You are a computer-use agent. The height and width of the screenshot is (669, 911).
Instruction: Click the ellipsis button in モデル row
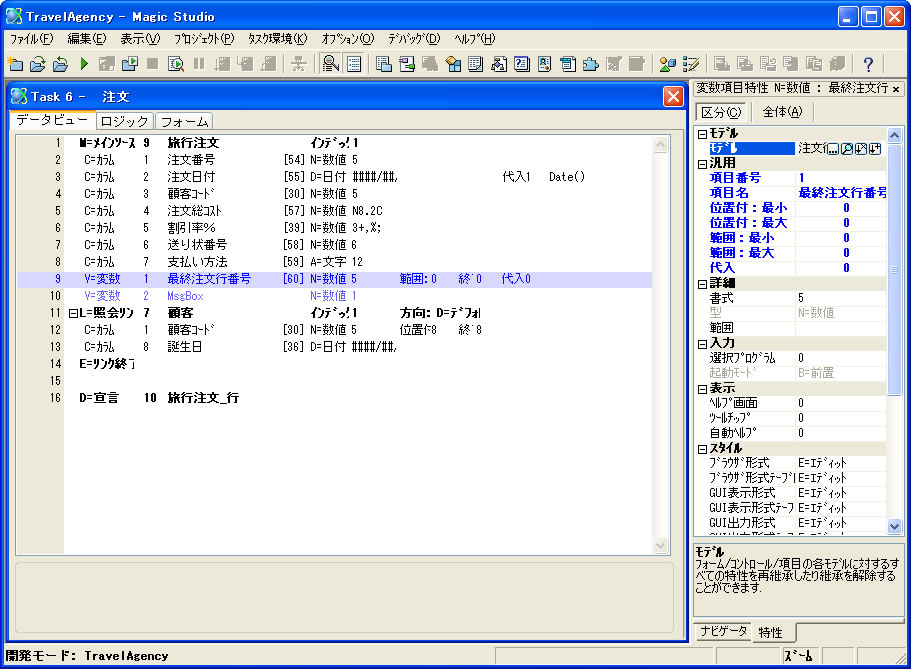click(833, 149)
